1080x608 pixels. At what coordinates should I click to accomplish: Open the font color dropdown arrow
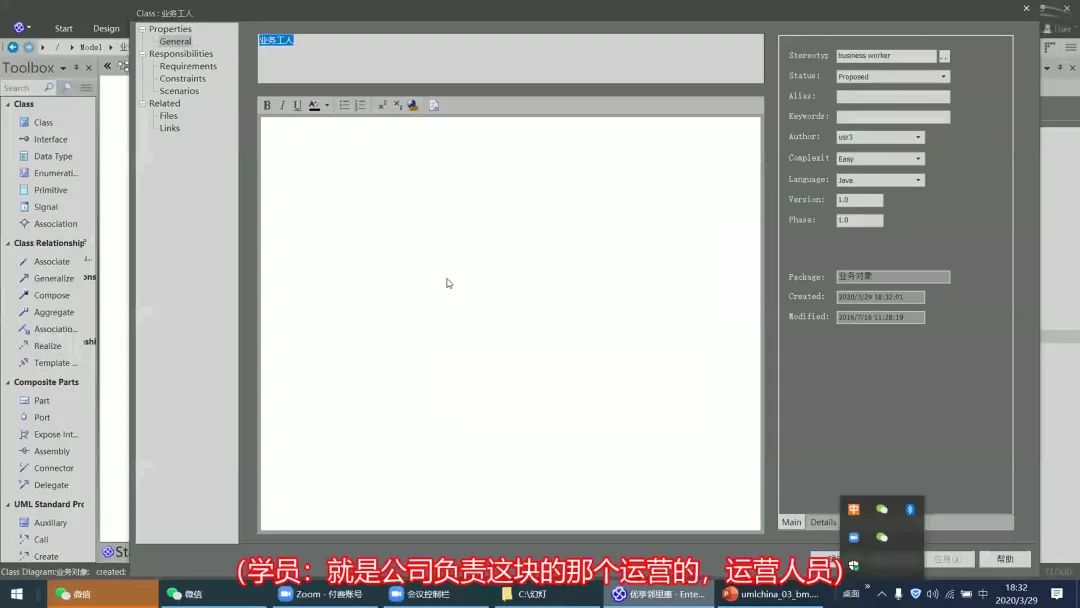pyautogui.click(x=326, y=105)
